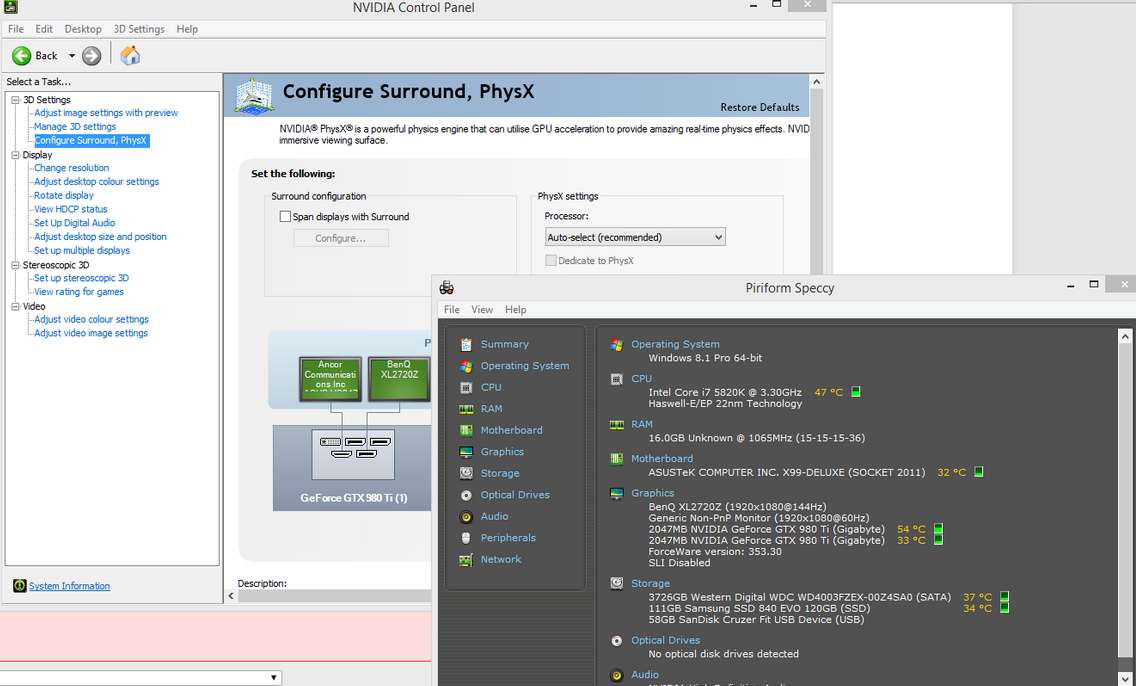1136x686 pixels.
Task: Click NVIDIA horizontal scrollbar left arrow
Action: tap(231, 596)
